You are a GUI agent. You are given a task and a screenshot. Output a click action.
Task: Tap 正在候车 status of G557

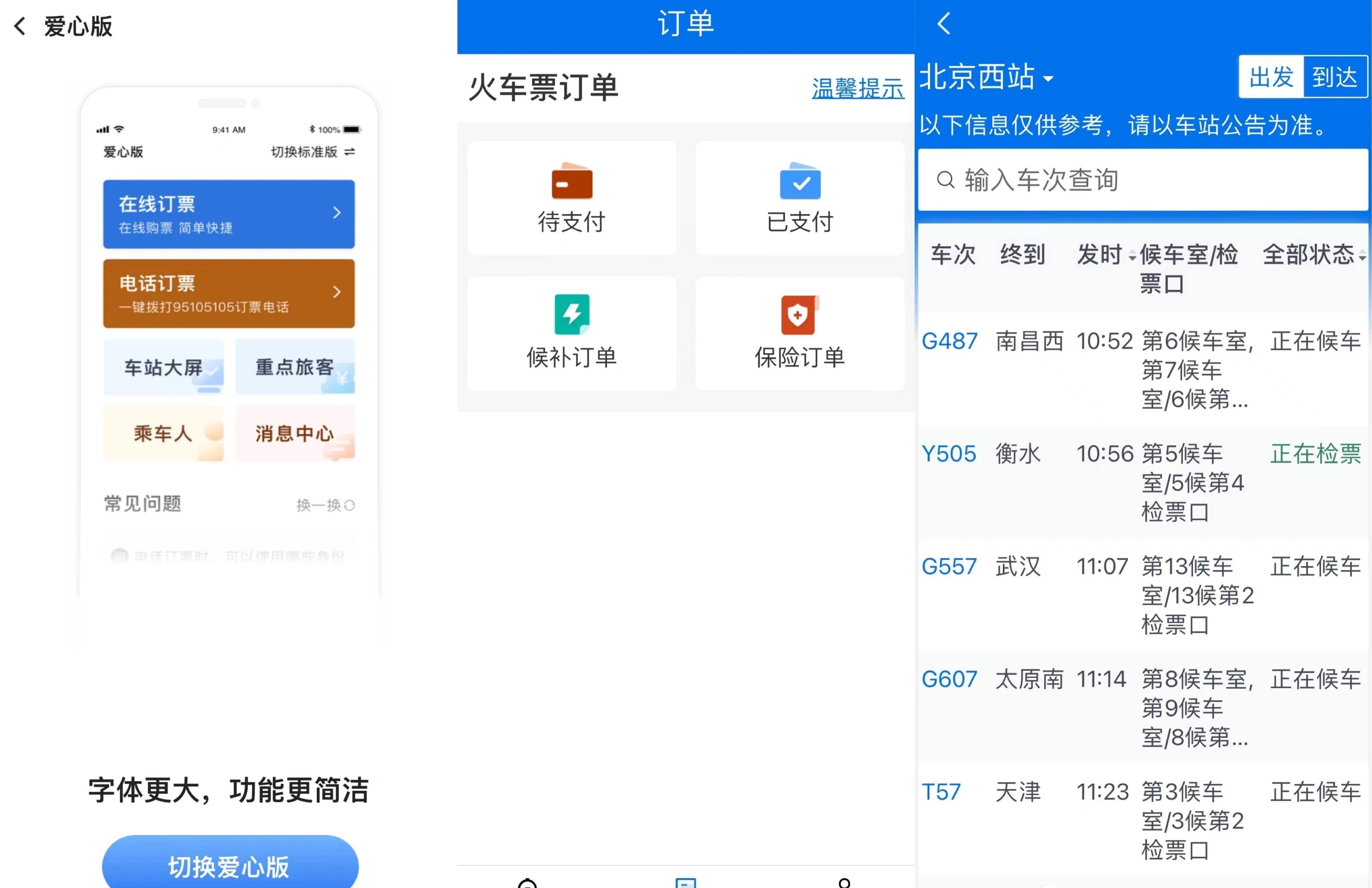[1316, 566]
